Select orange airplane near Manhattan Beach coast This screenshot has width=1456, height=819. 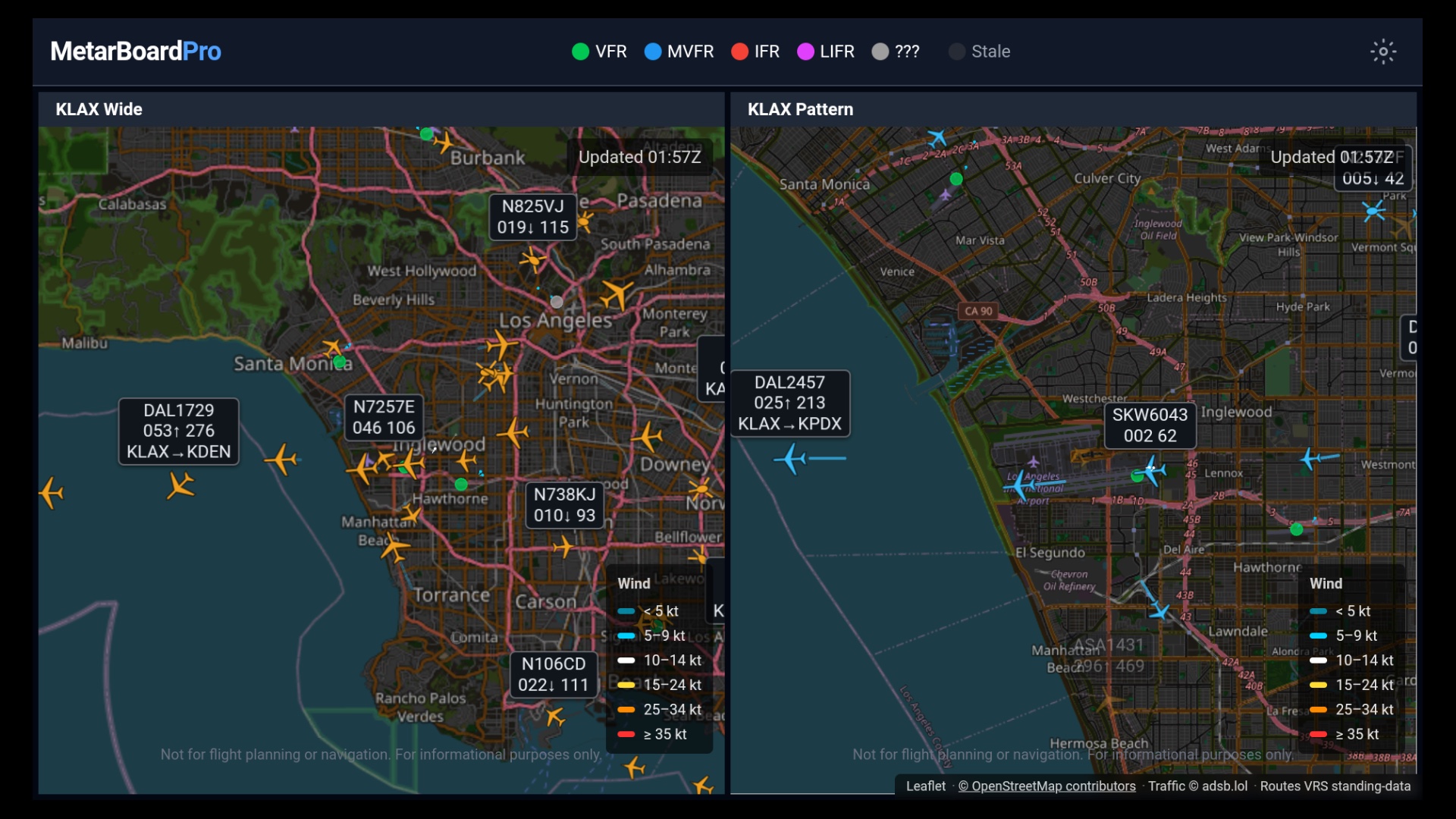click(x=394, y=546)
